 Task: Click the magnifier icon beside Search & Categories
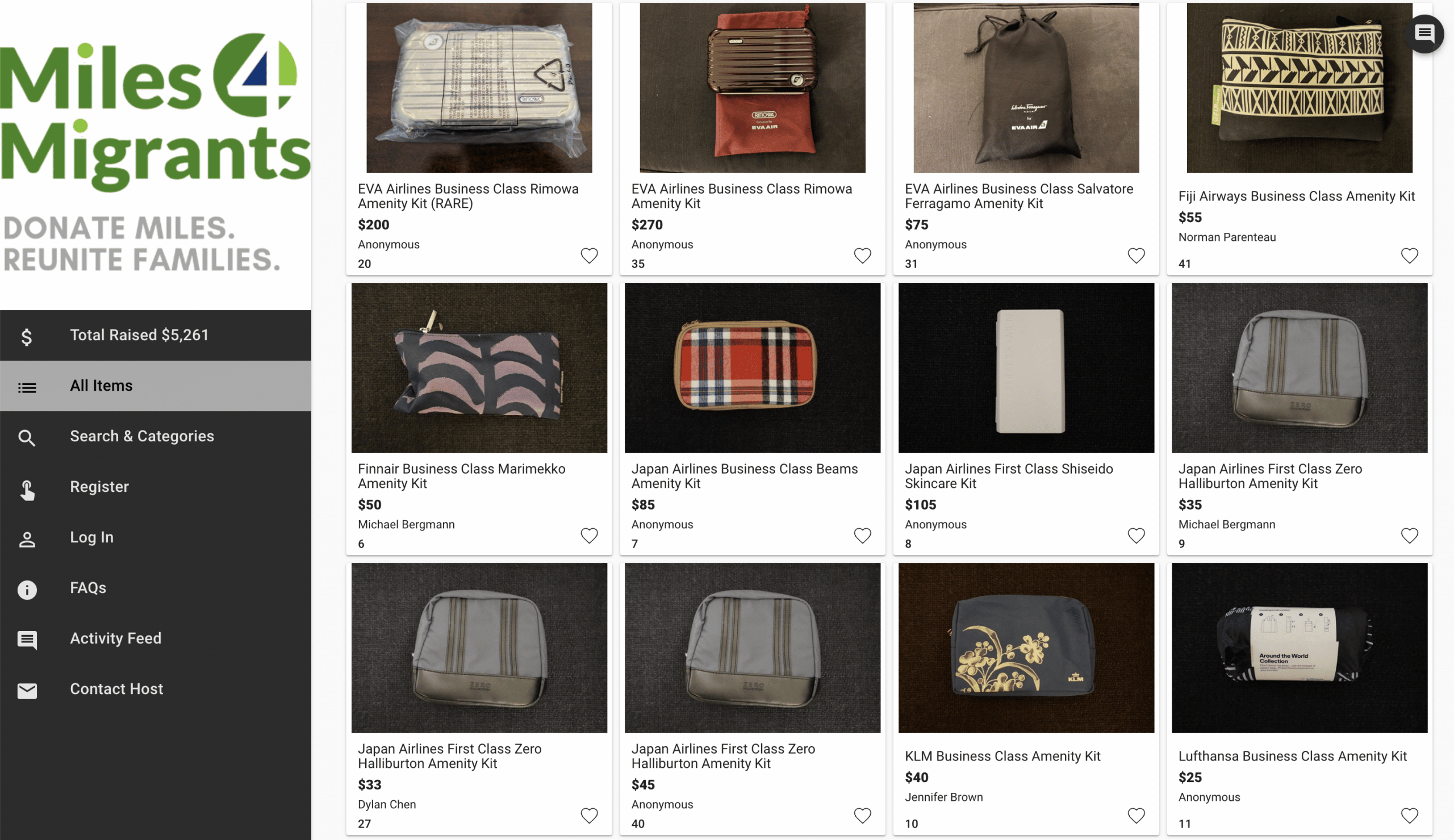(x=27, y=438)
